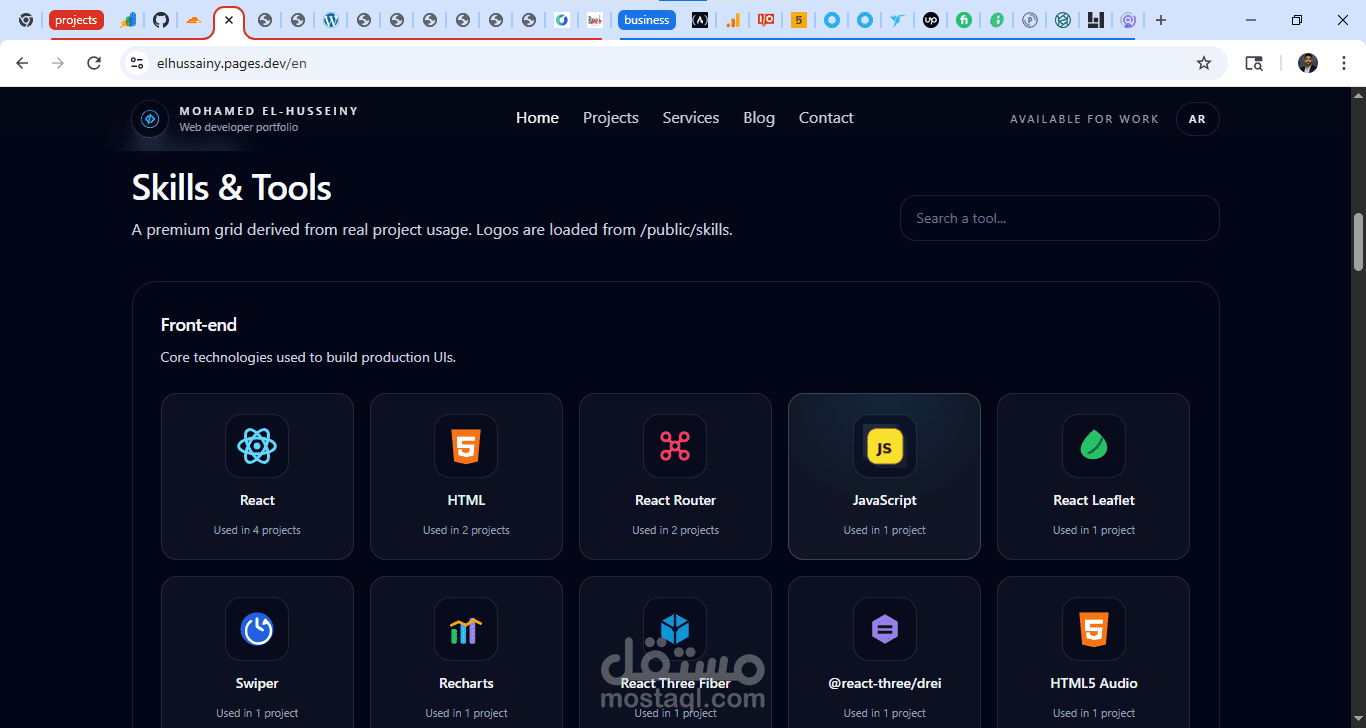
Task: Select the HTML card title
Action: click(x=466, y=500)
